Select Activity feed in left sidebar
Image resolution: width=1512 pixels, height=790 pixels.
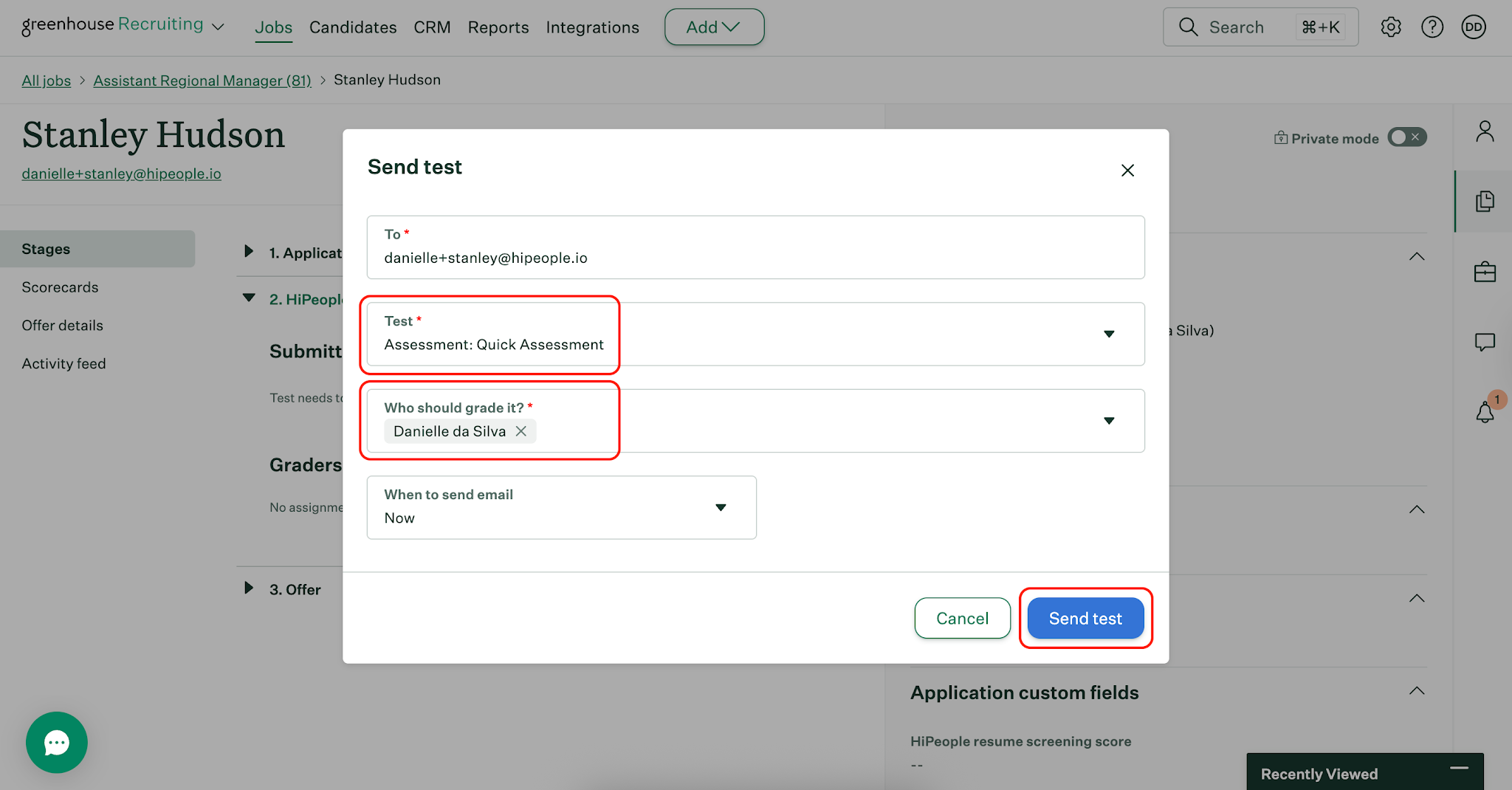64,364
